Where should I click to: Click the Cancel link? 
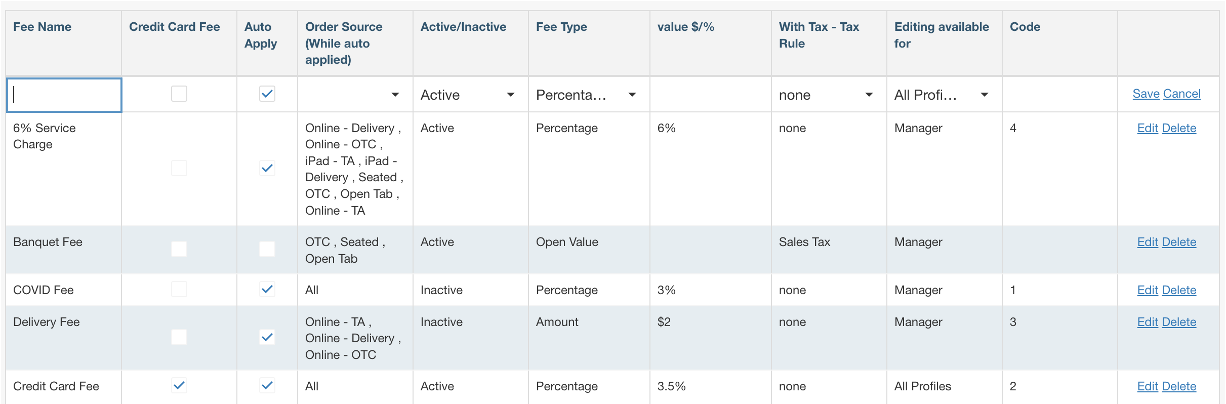click(x=1182, y=94)
